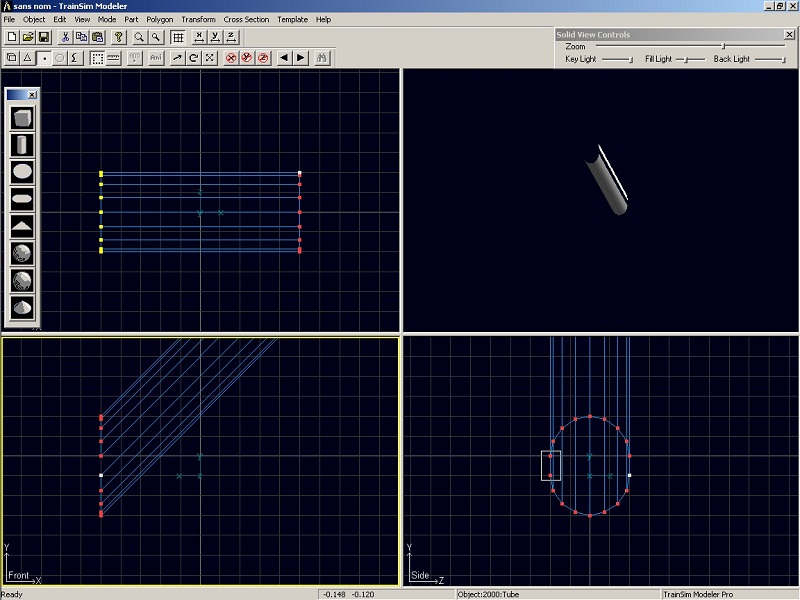This screenshot has width=800, height=600.
Task: Select the Z axis constraint icon
Action: [x=232, y=37]
